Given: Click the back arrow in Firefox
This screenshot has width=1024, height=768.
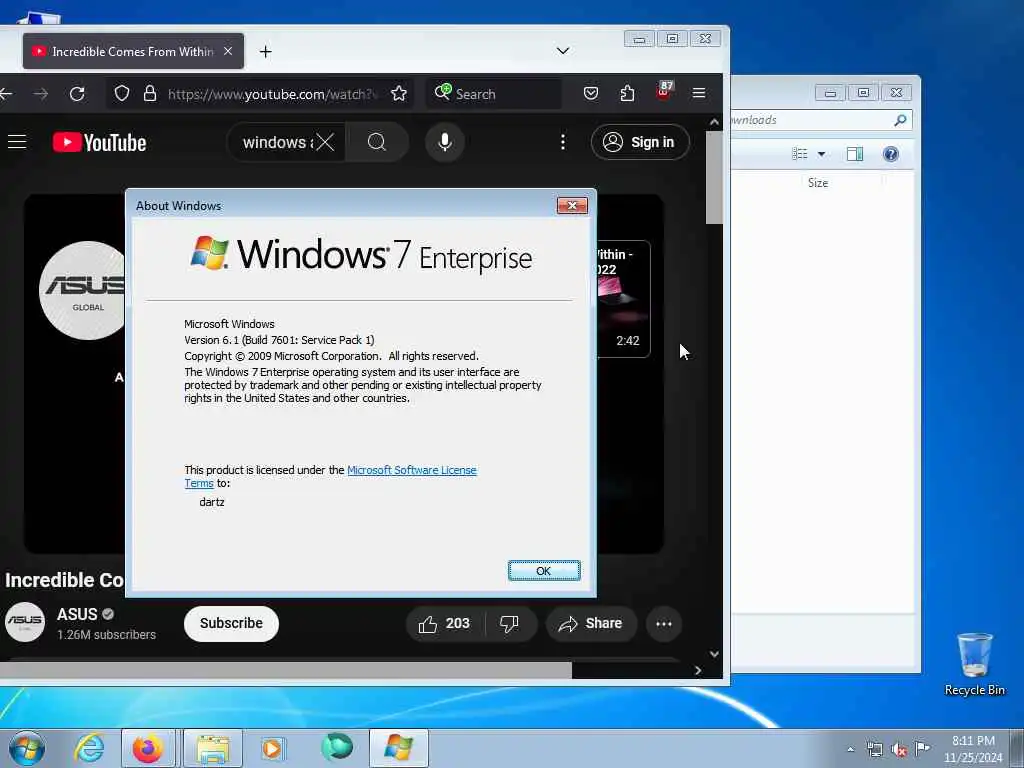Looking at the screenshot, I should click(7, 94).
